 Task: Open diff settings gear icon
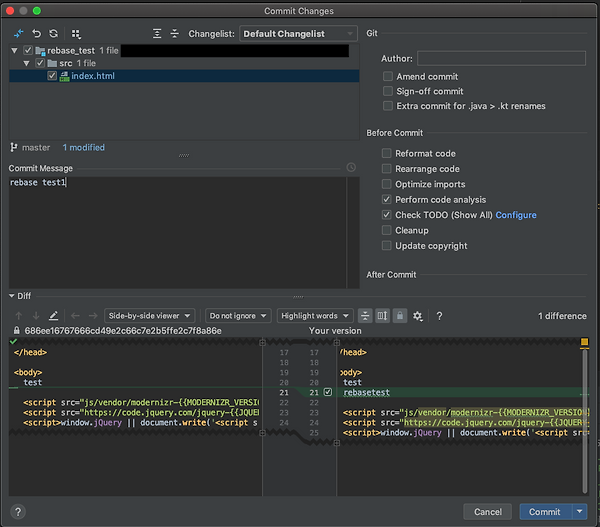point(417,316)
